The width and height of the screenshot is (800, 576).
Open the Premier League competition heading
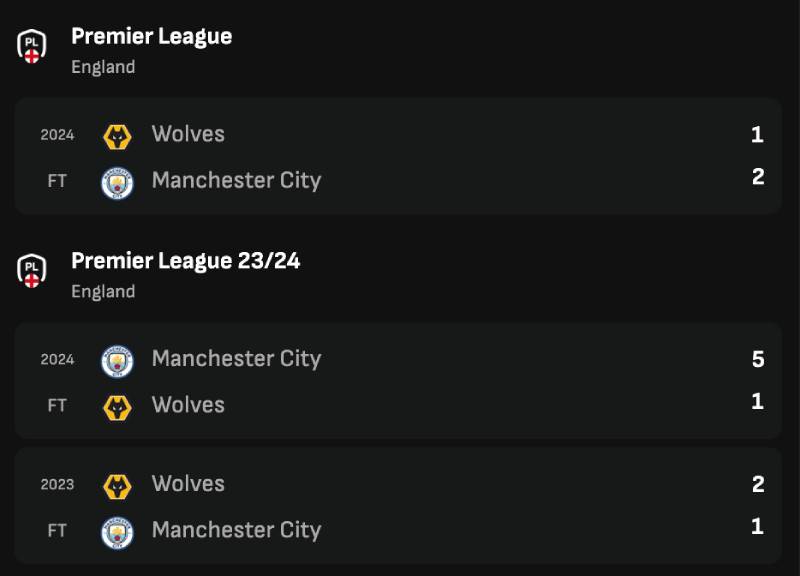pyautogui.click(x=151, y=37)
